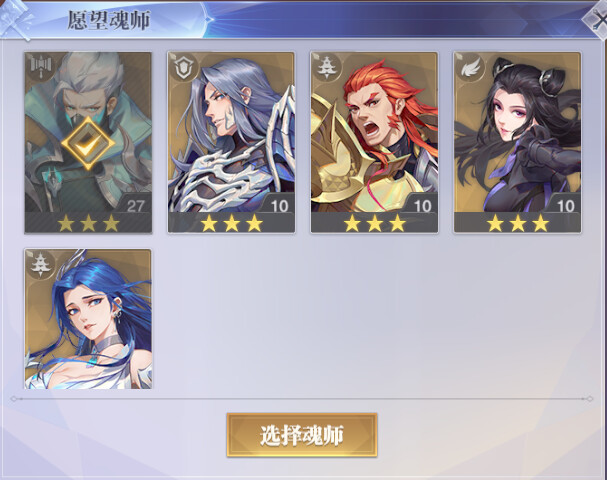Click the 选择魂师 confirm button

tap(302, 435)
